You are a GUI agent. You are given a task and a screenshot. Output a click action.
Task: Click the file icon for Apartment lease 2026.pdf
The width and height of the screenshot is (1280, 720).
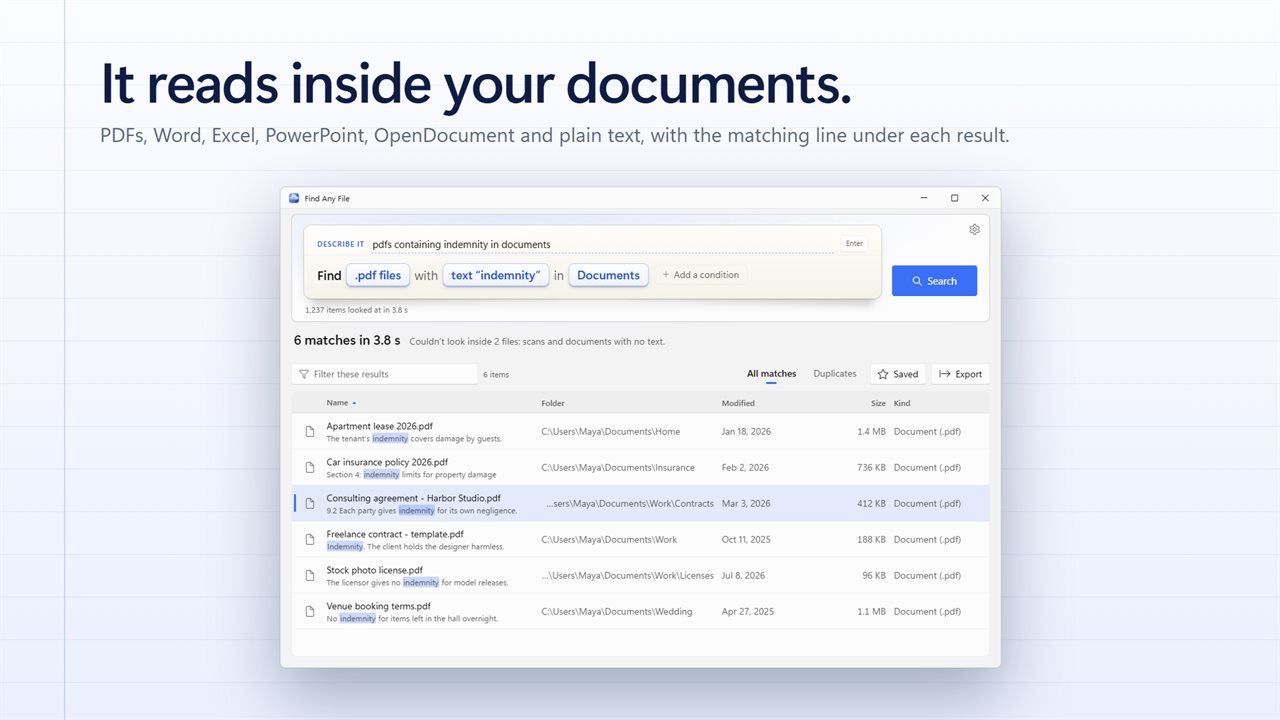310,432
